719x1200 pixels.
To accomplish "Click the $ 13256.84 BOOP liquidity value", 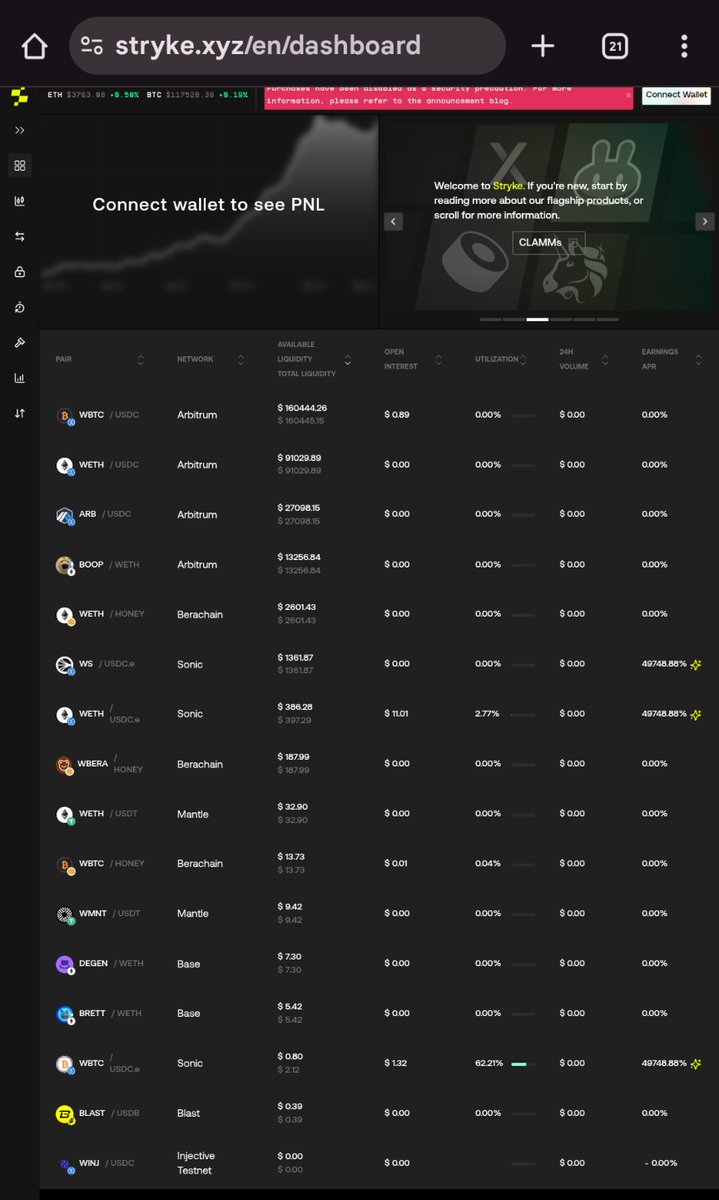I will (x=299, y=558).
